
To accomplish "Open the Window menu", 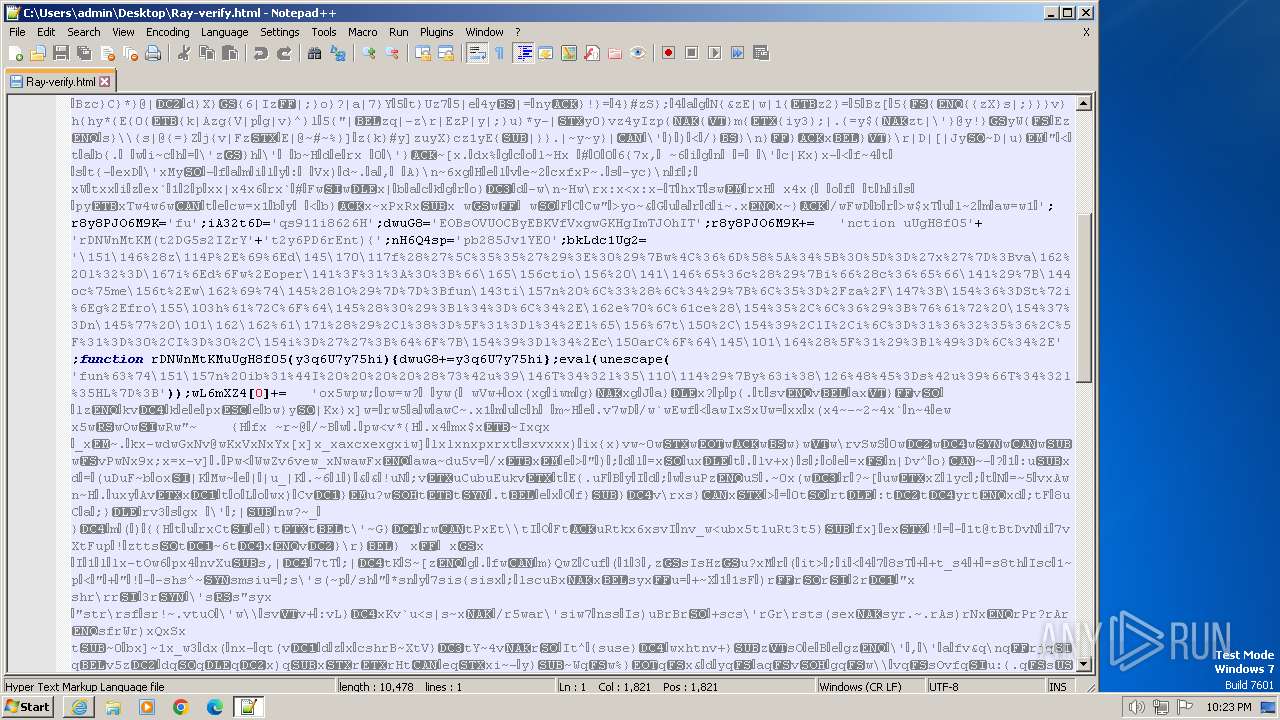I will (x=485, y=32).
